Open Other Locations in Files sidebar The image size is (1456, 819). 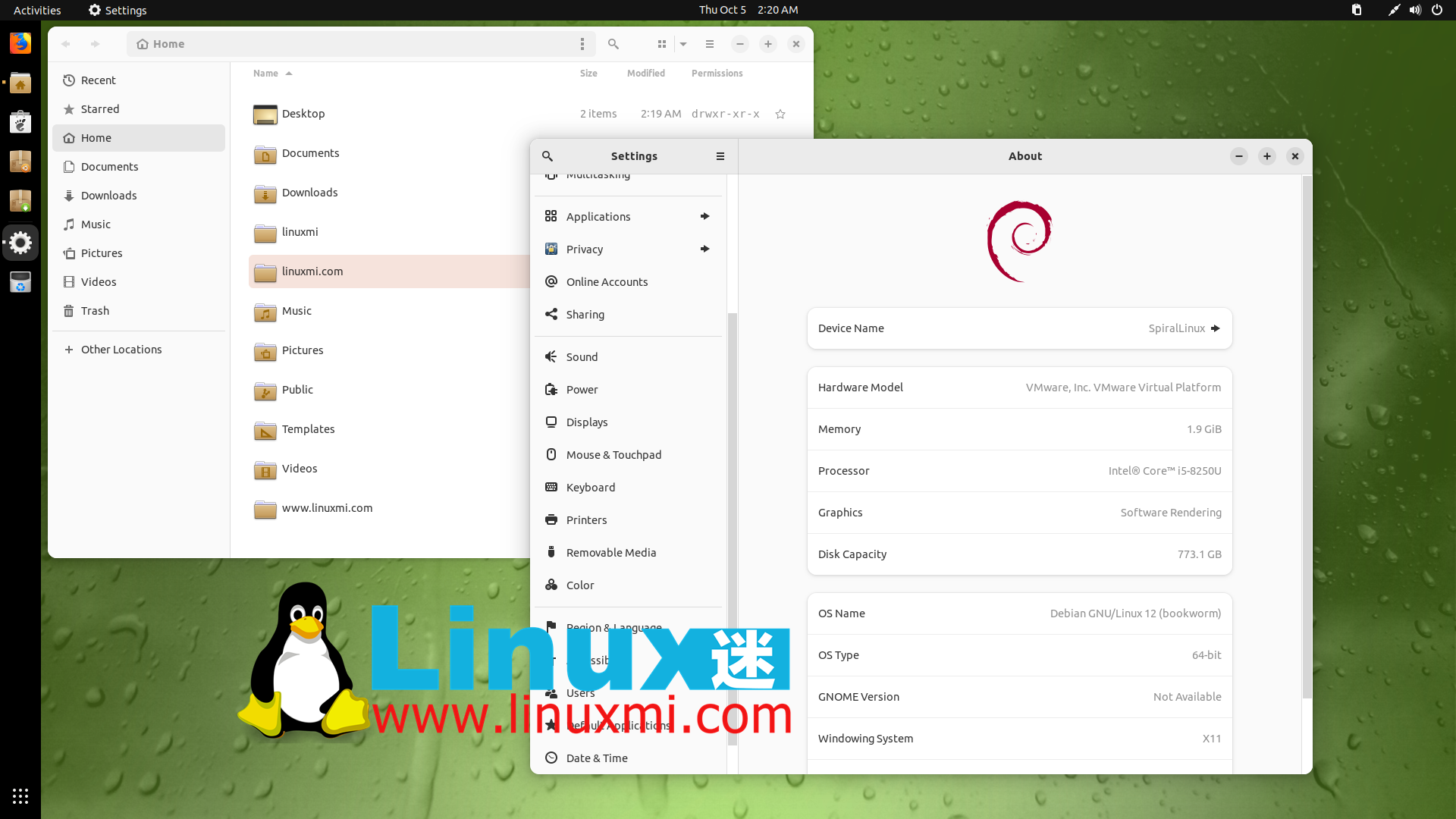click(139, 350)
